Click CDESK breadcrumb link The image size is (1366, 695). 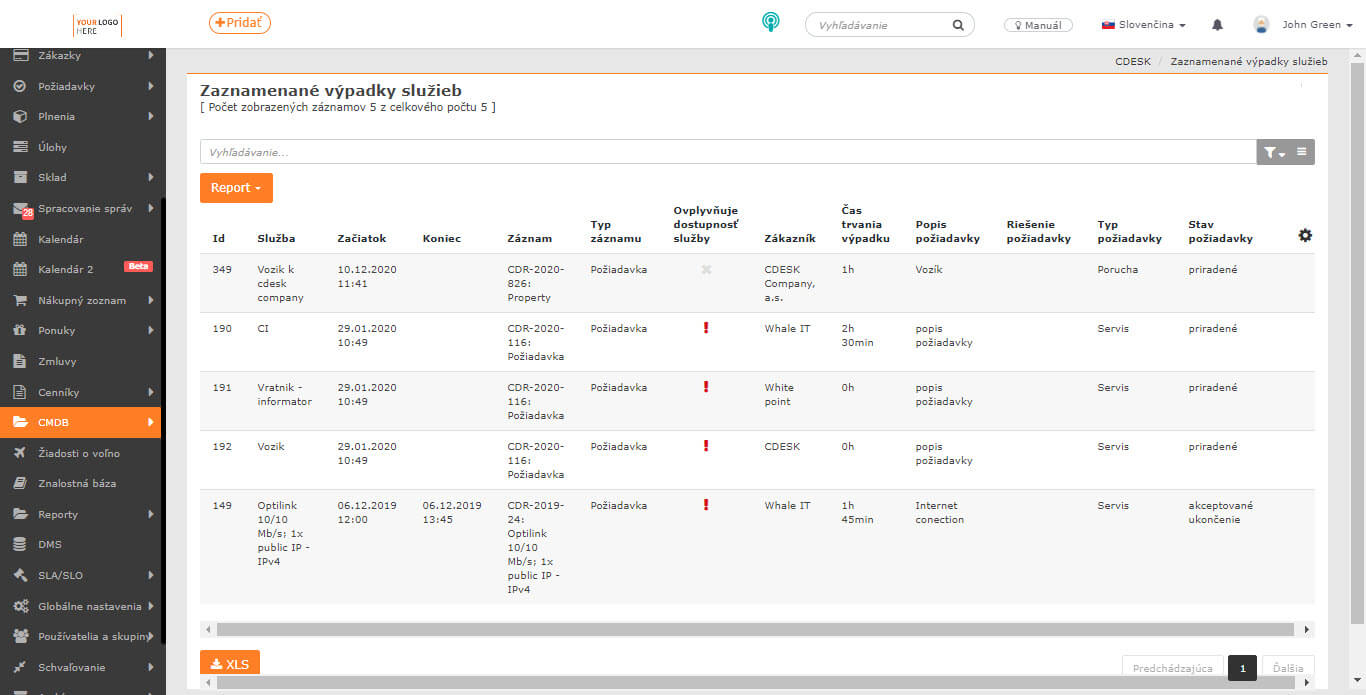pyautogui.click(x=1133, y=62)
